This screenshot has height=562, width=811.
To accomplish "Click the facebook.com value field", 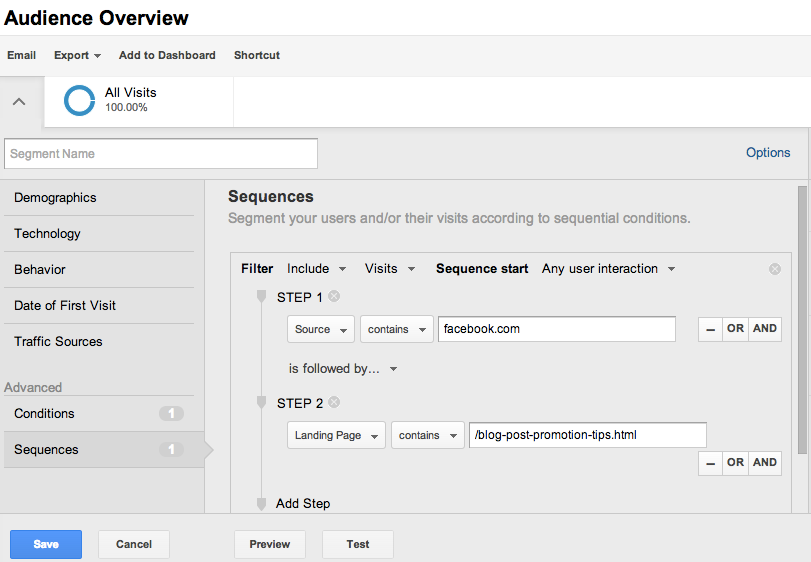I will click(x=557, y=329).
